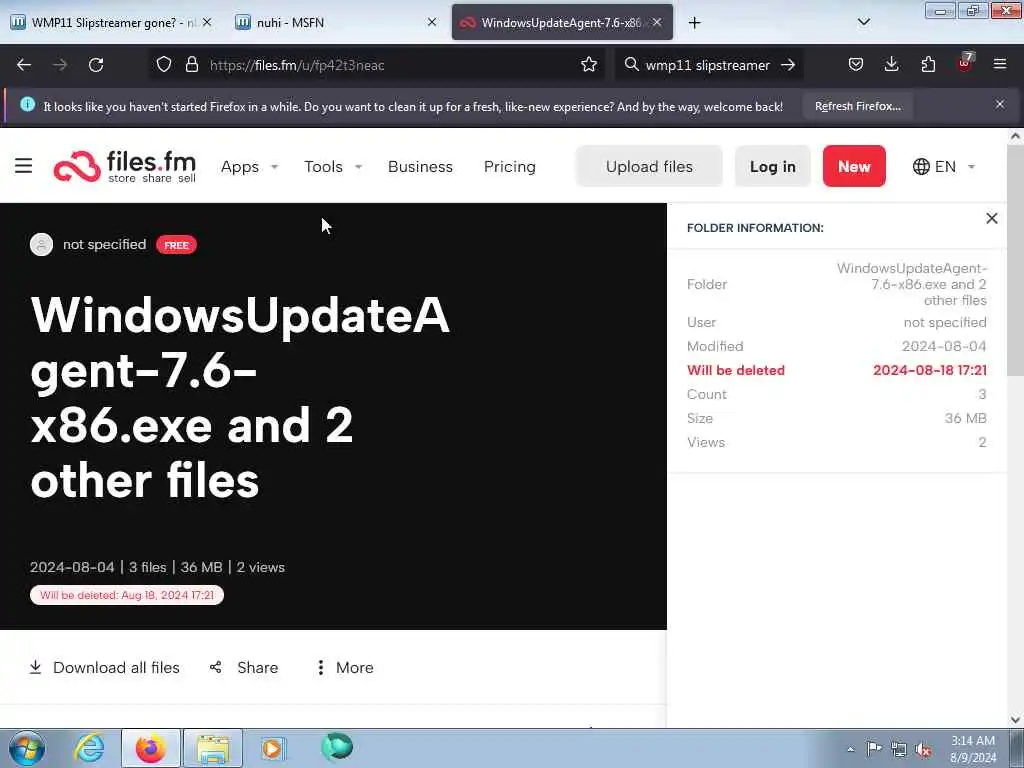The width and height of the screenshot is (1024, 768).
Task: Expand the Tools dropdown menu
Action: tap(333, 167)
